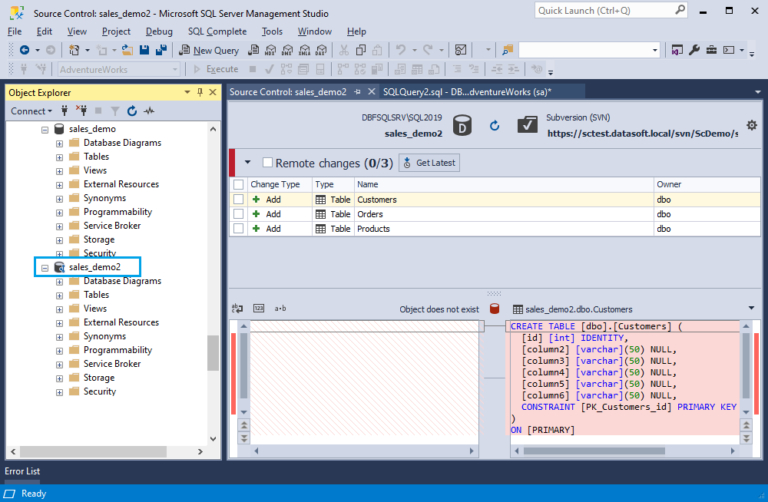Viewport: 768px width, 502px height.
Task: Click the Get Latest button
Action: 428,162
